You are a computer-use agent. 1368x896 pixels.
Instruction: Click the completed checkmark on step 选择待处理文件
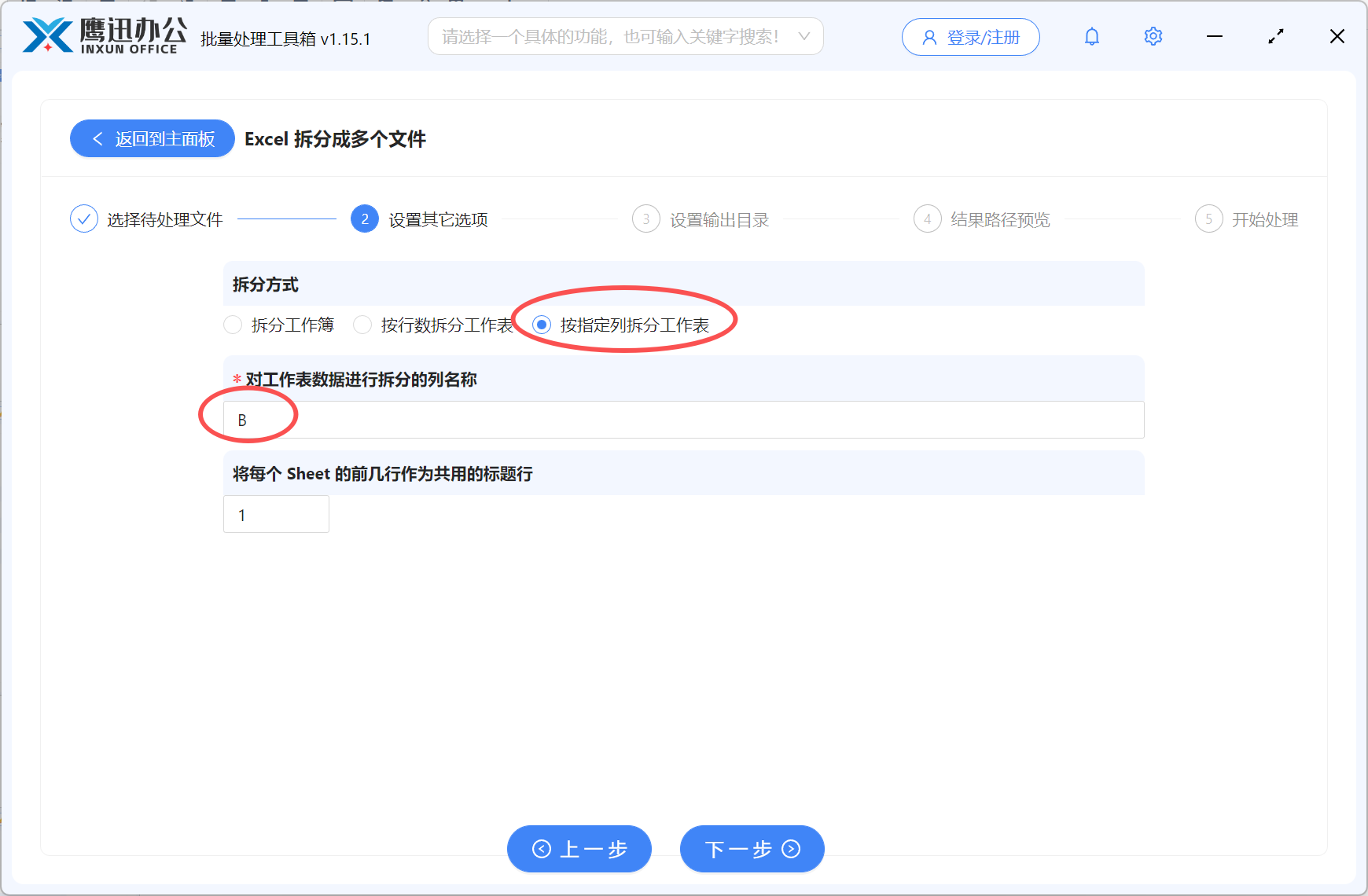[84, 218]
